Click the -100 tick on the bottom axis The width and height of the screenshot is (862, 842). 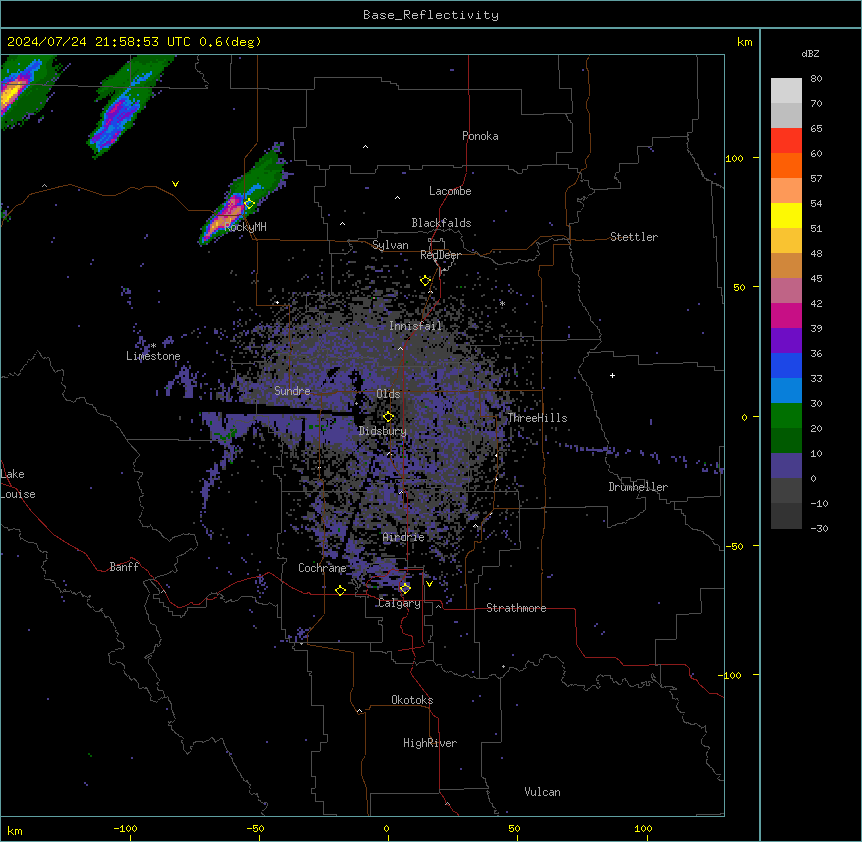[x=125, y=829]
